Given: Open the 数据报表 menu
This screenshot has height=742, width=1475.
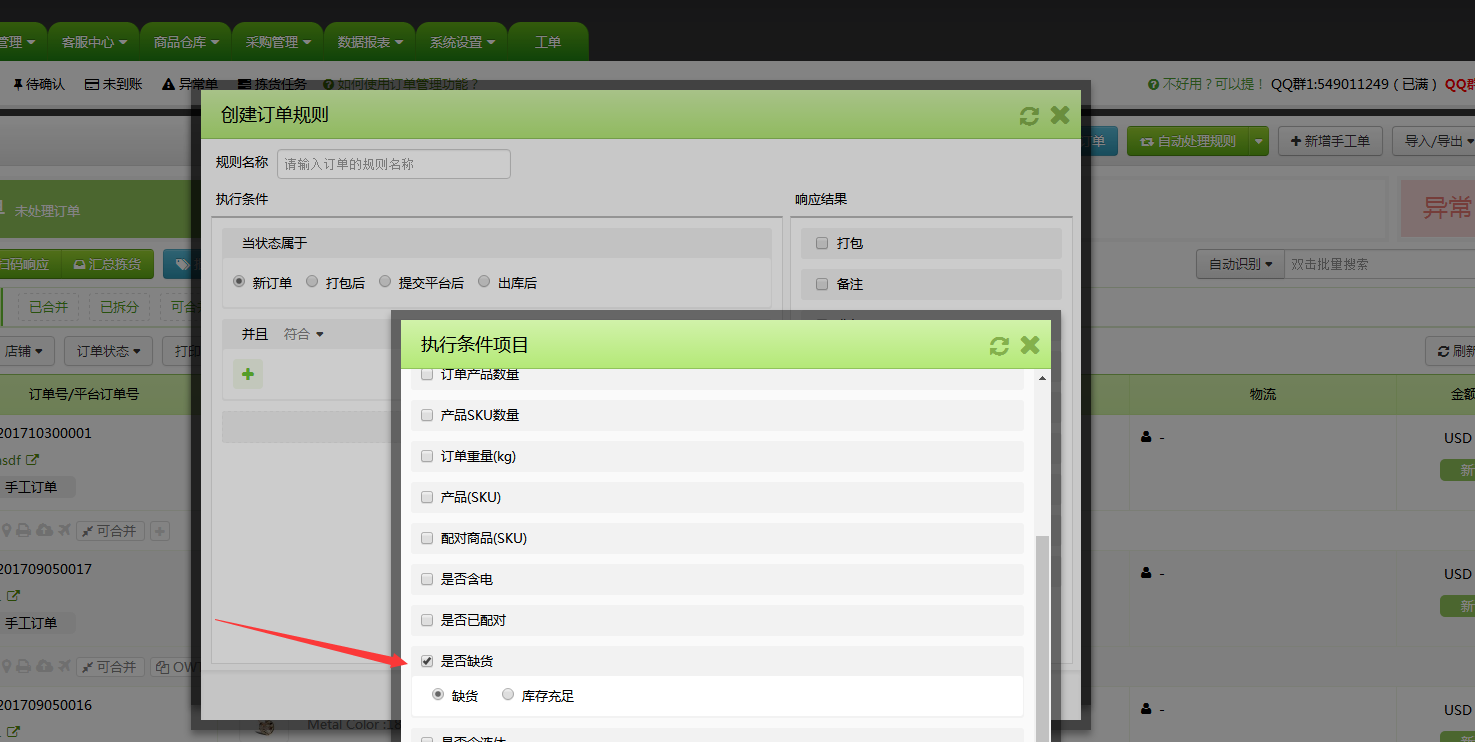Looking at the screenshot, I should pos(369,42).
